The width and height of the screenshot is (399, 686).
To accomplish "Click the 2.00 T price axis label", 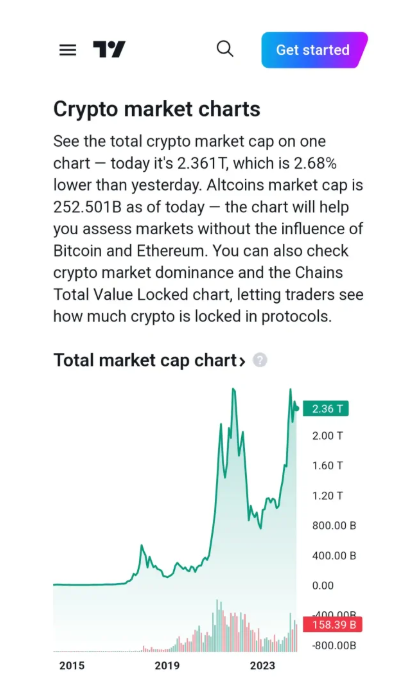I will 327,436.
